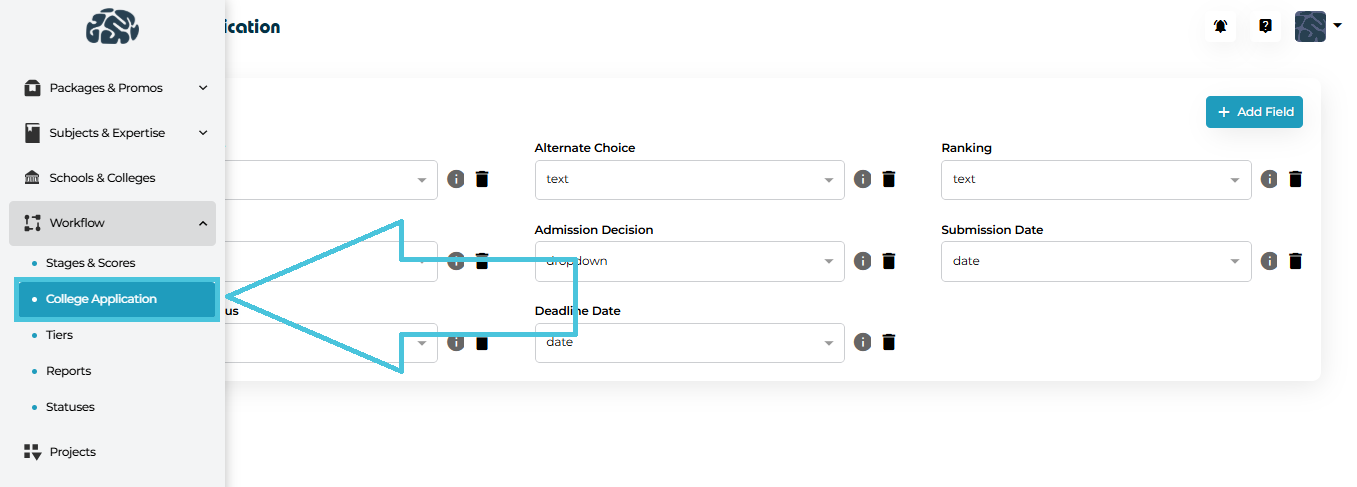Click the logo at sidebar top
The width and height of the screenshot is (1357, 487).
pos(112,27)
